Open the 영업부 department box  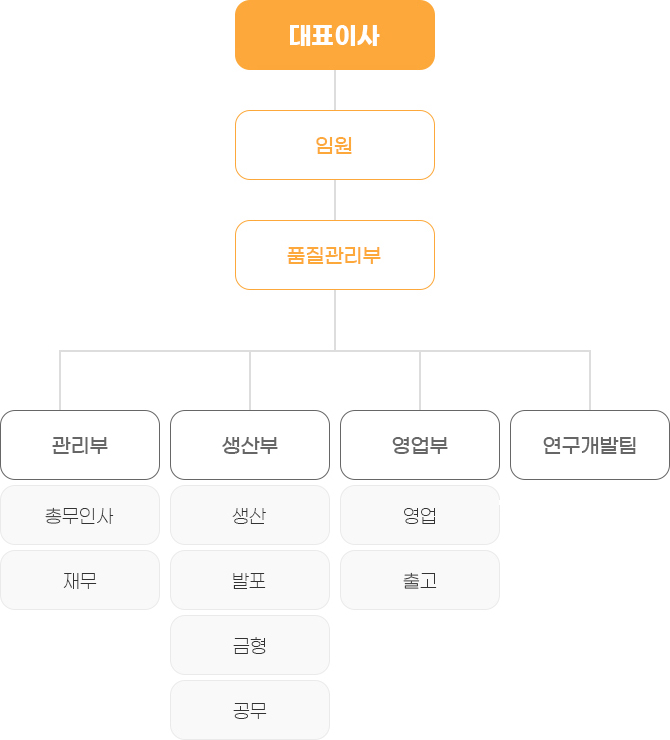click(x=420, y=445)
